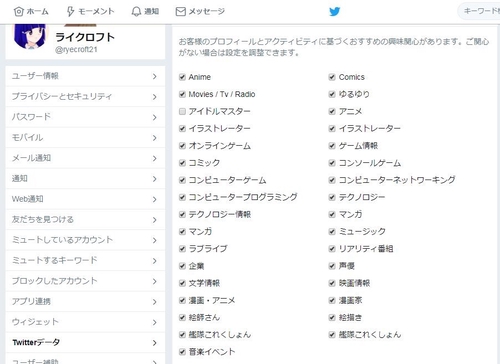The height and width of the screenshot is (364, 500).
Task: Open 通知 in the top navigation
Action: [x=145, y=12]
